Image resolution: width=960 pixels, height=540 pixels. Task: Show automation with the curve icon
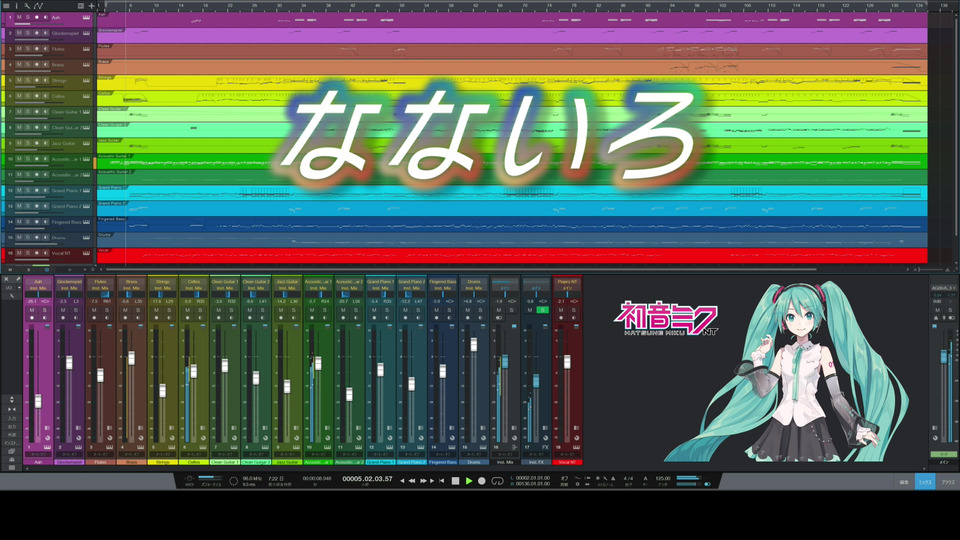[38, 6]
